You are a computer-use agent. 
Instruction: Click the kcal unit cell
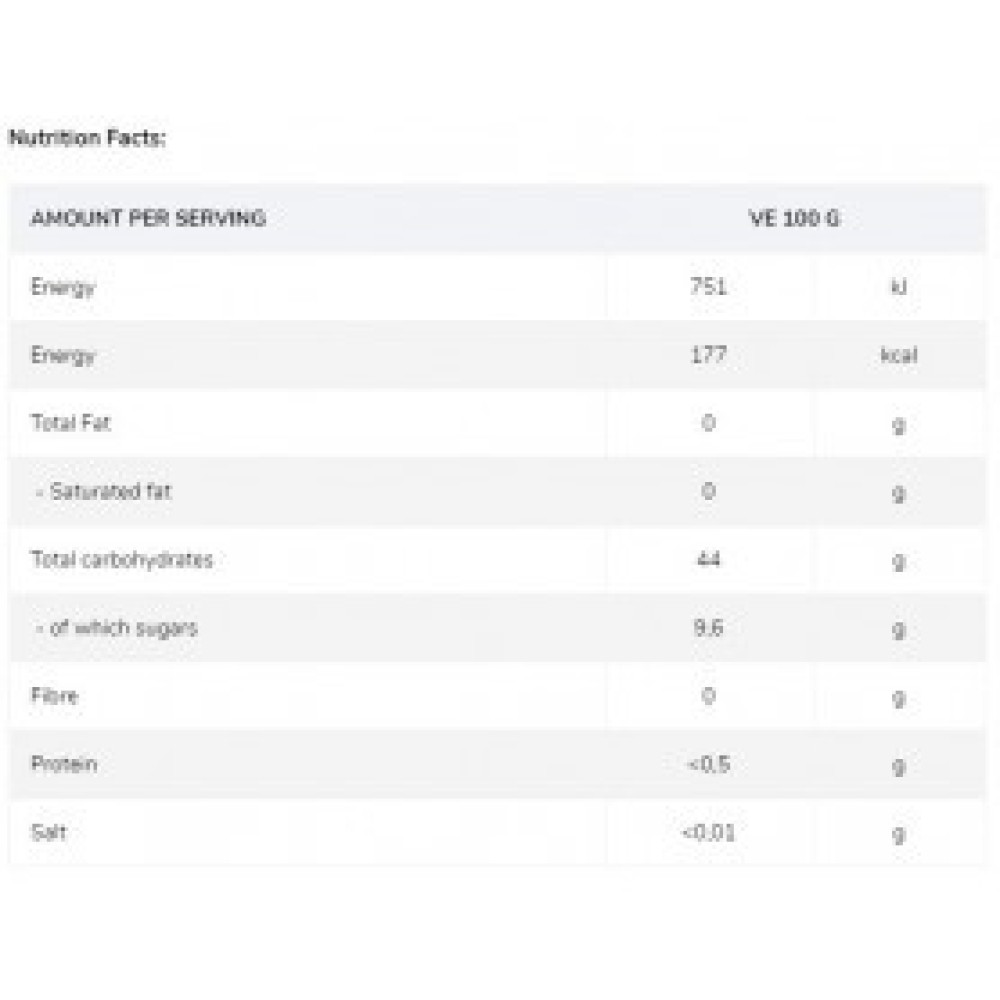897,355
